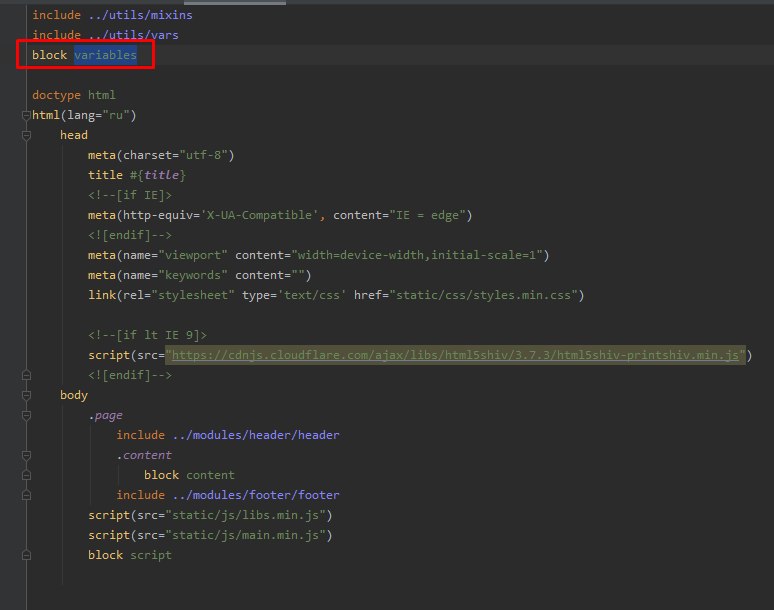Screen dimensions: 774x610
Task: Click the .content class selector
Action: [x=144, y=456]
